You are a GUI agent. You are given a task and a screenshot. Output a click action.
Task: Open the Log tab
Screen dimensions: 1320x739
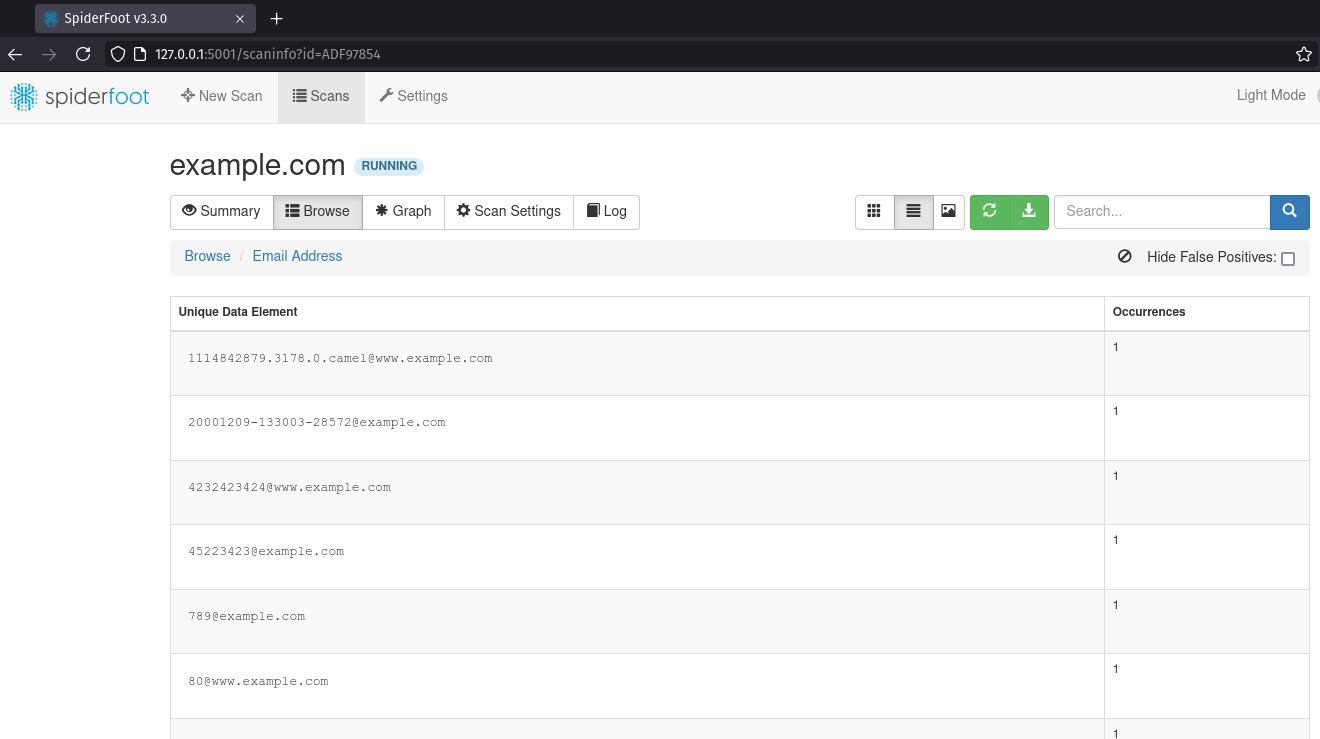(606, 212)
